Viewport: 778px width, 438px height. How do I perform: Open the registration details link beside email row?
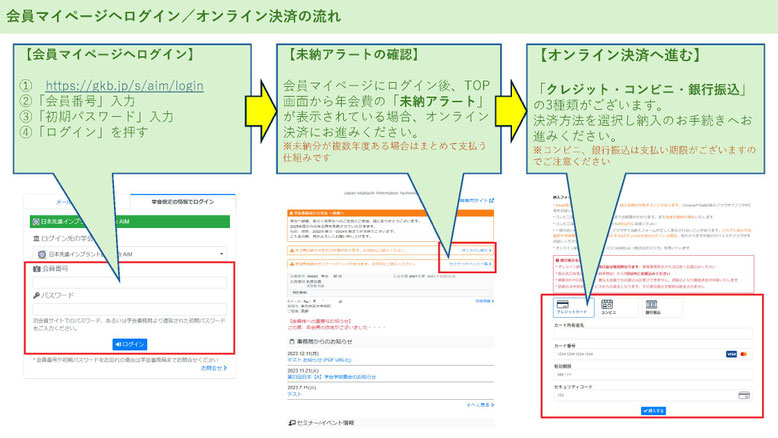tap(484, 301)
